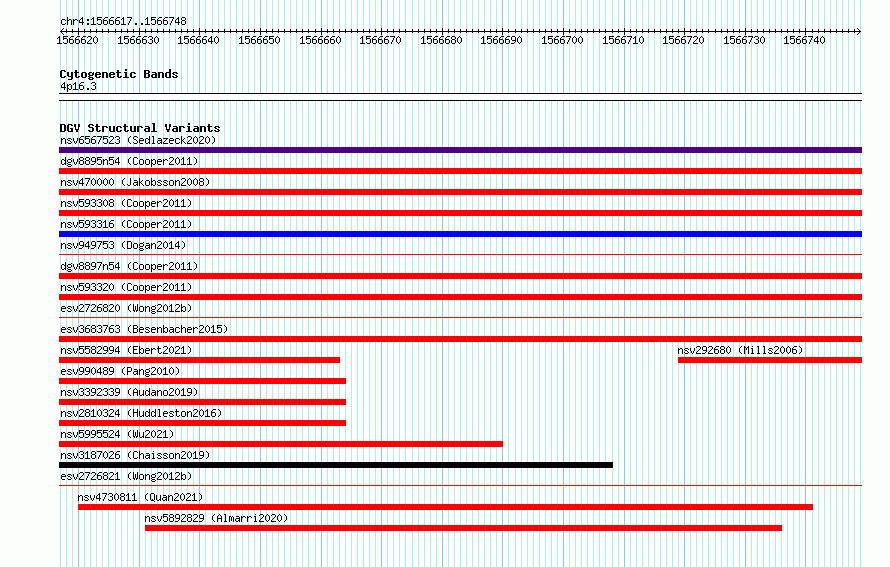
Task: Select the blue nsv593316 variant bar
Action: (x=460, y=234)
